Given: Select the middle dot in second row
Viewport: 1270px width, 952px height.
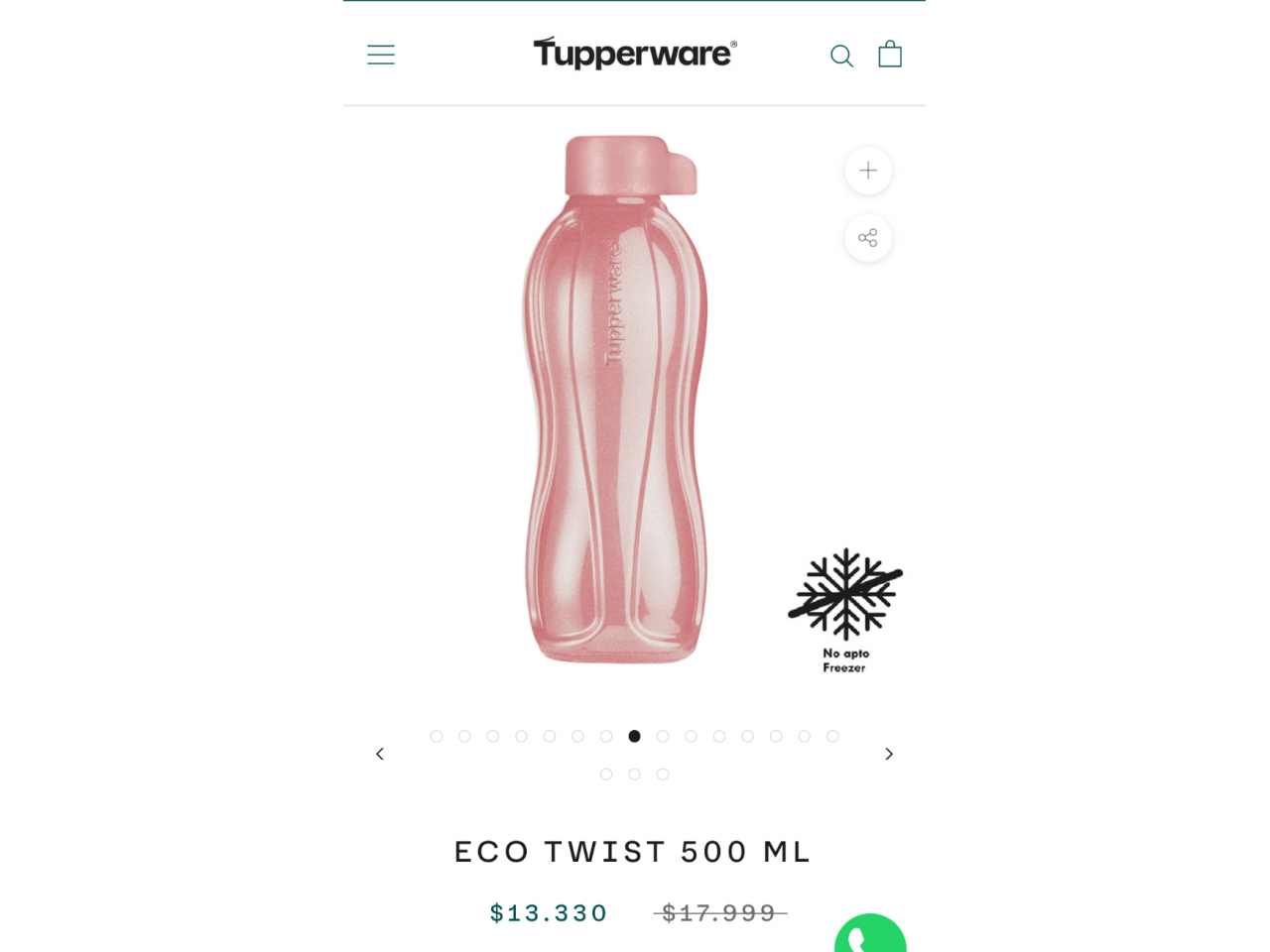Looking at the screenshot, I should tap(634, 774).
